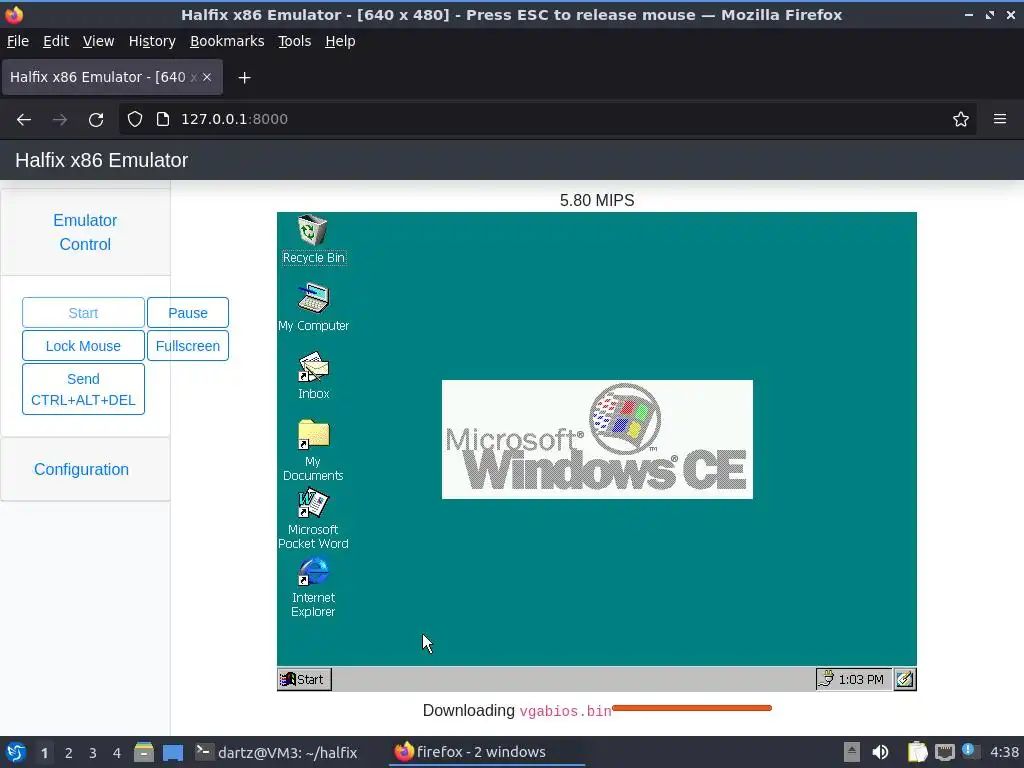Expand the Configuration section
Image resolution: width=1024 pixels, height=768 pixels.
tap(81, 470)
